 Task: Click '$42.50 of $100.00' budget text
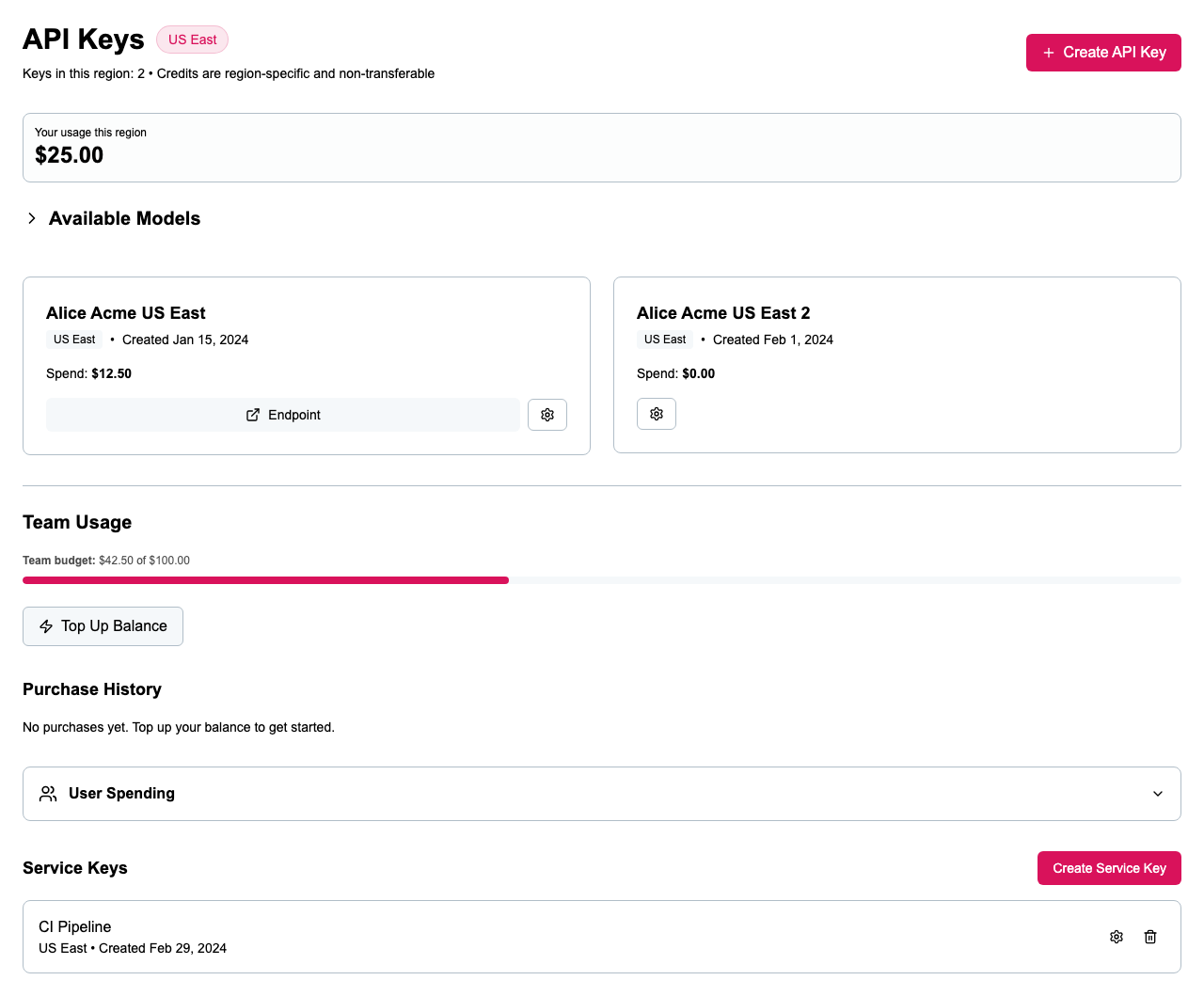tap(144, 561)
